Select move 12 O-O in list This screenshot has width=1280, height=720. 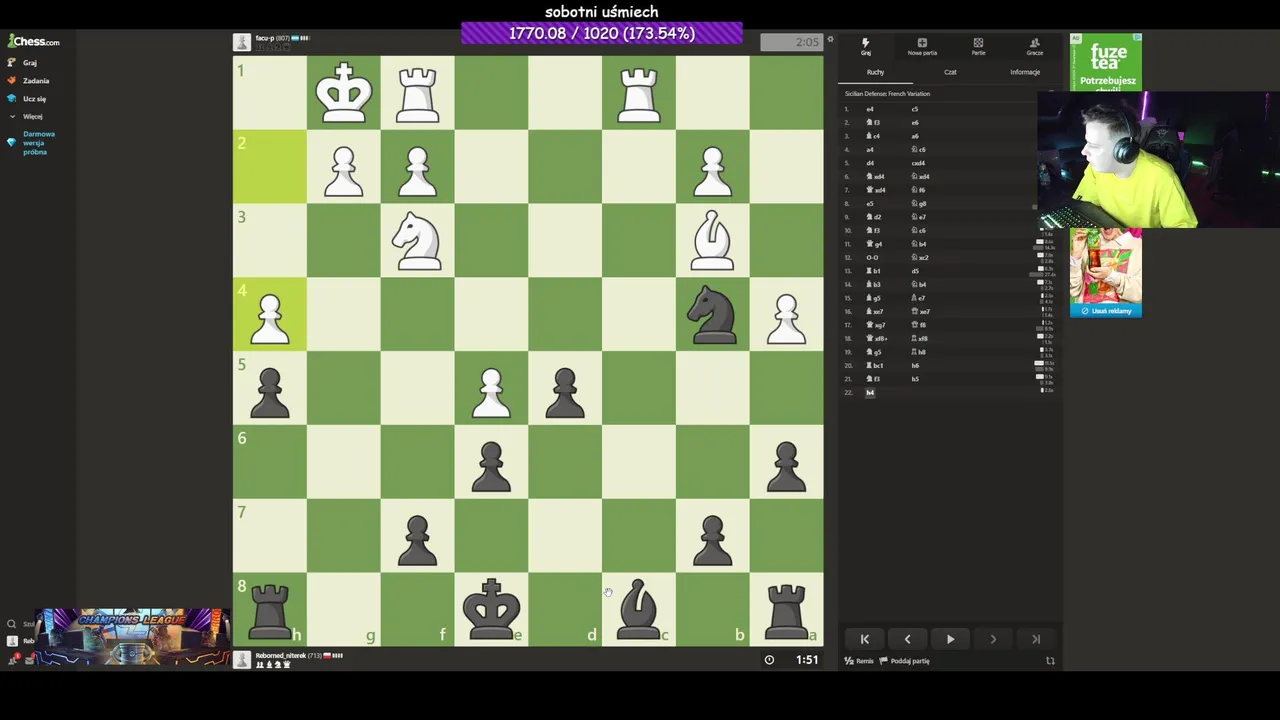click(872, 257)
